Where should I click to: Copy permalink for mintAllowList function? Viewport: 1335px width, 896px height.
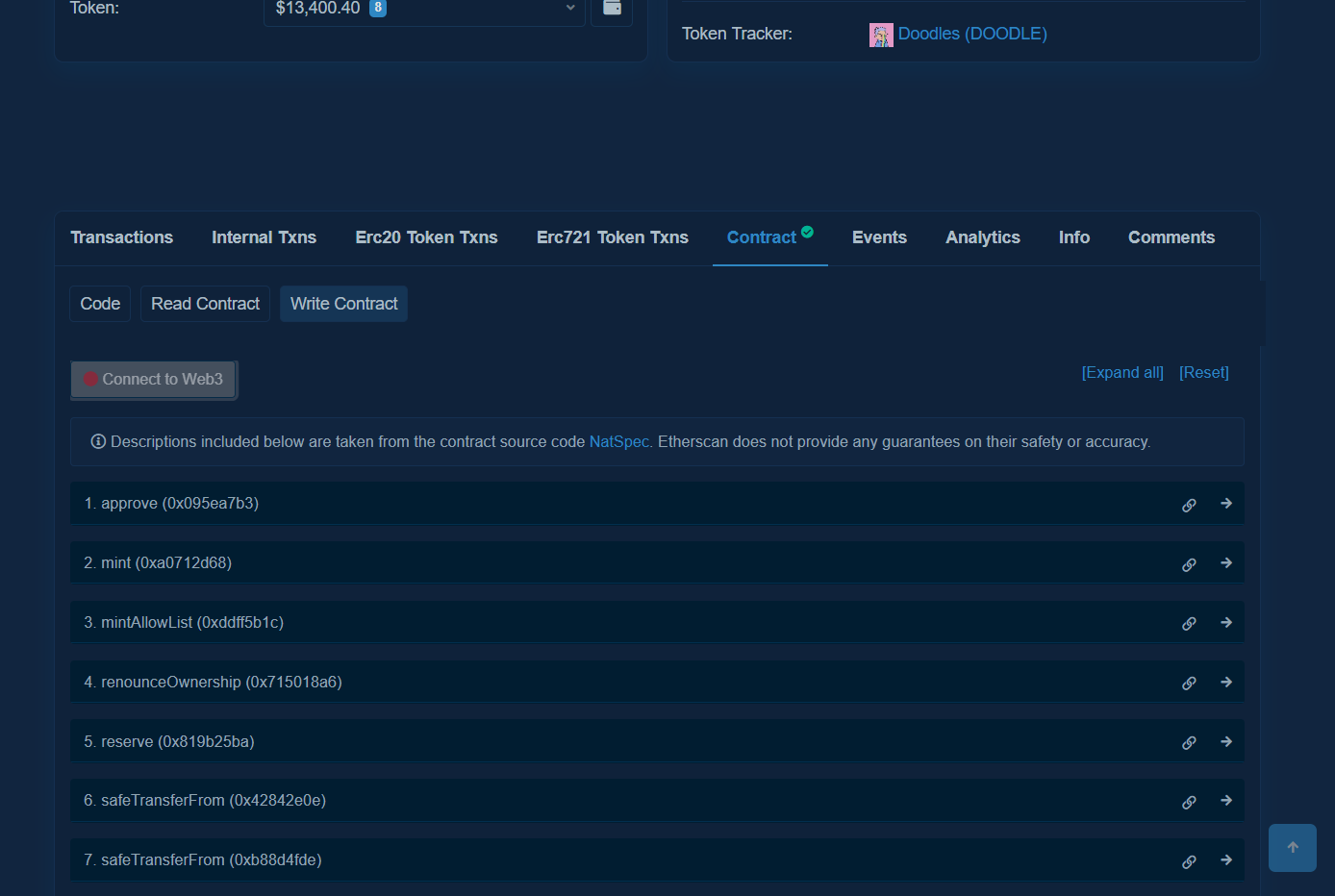point(1189,624)
